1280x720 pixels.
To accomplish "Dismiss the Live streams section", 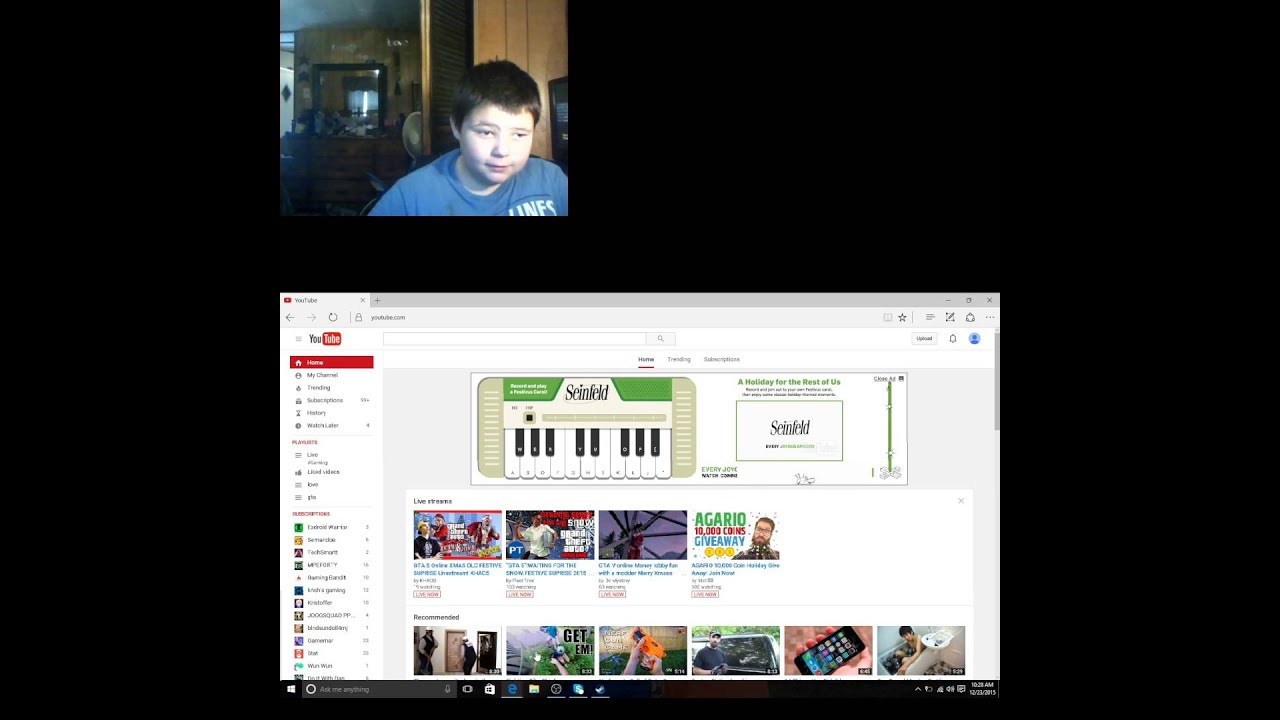I will coord(961,501).
